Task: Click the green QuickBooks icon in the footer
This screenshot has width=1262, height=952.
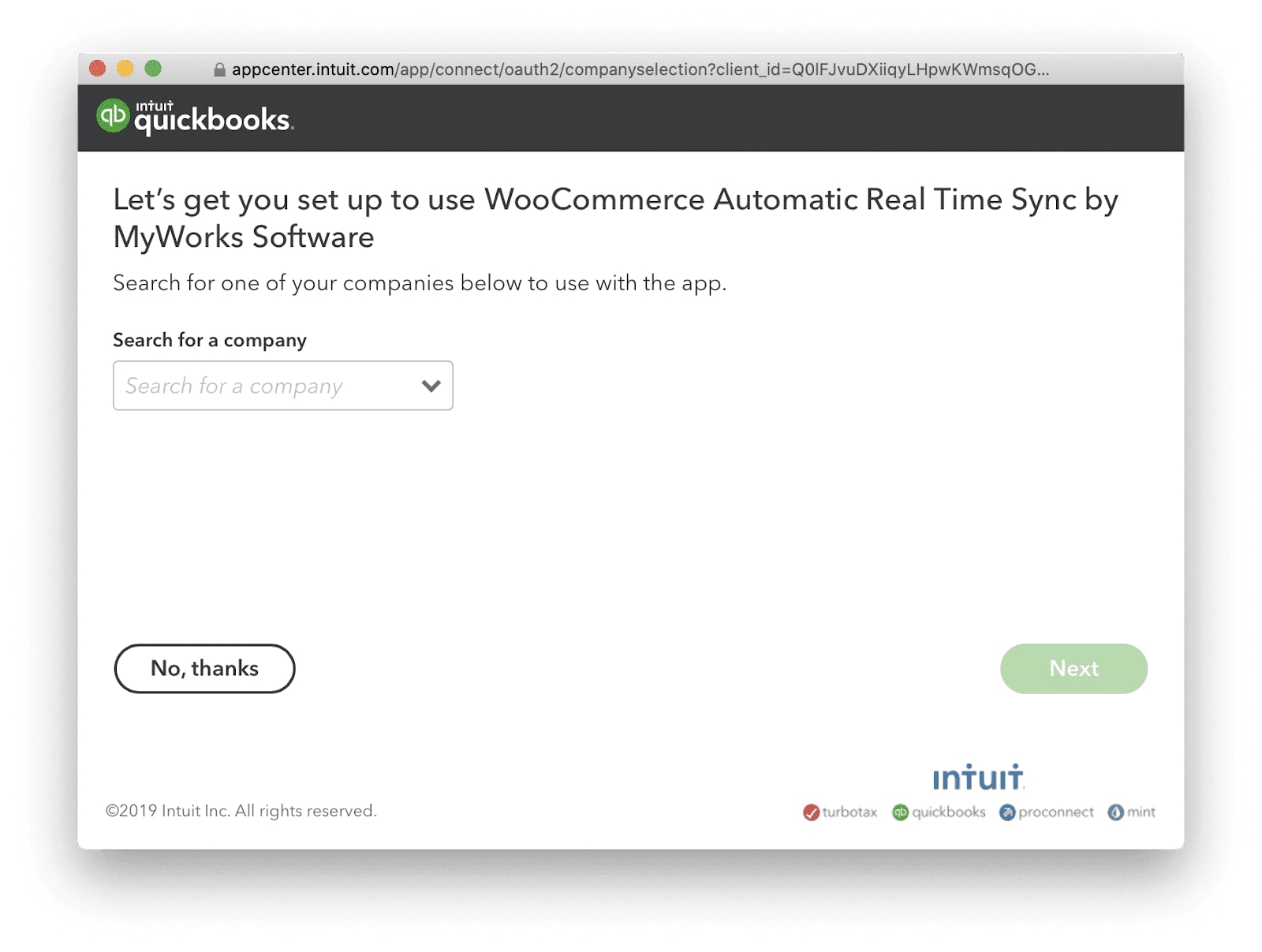Action: 900,812
